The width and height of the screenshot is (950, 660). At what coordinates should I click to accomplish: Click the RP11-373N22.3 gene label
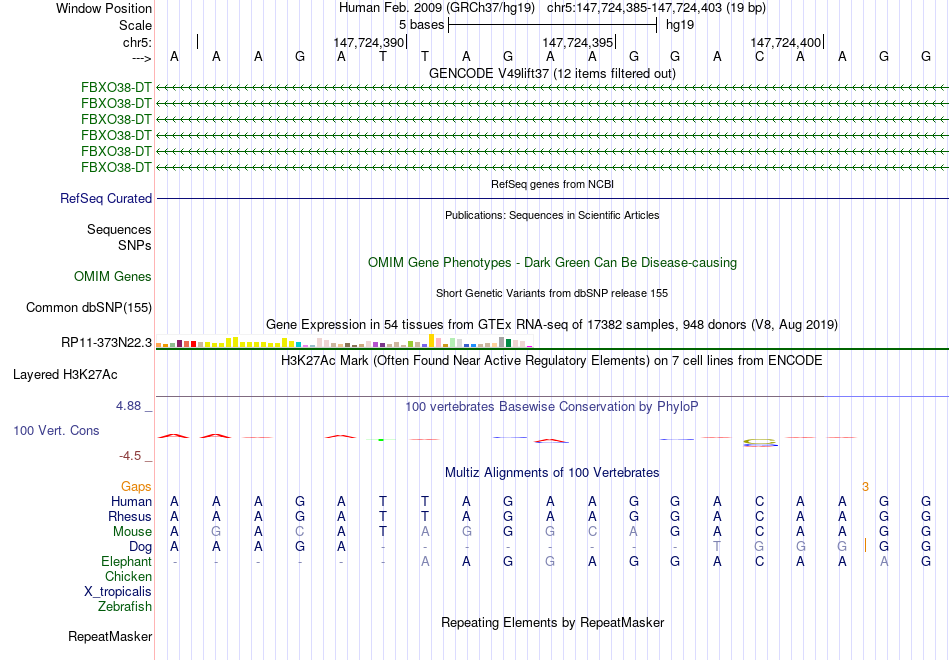(107, 343)
